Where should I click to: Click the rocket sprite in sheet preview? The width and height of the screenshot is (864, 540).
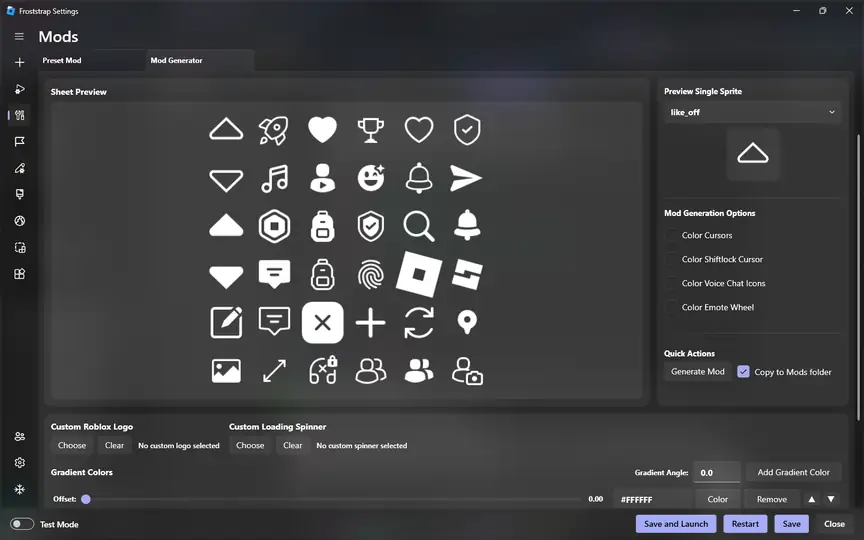click(x=274, y=130)
